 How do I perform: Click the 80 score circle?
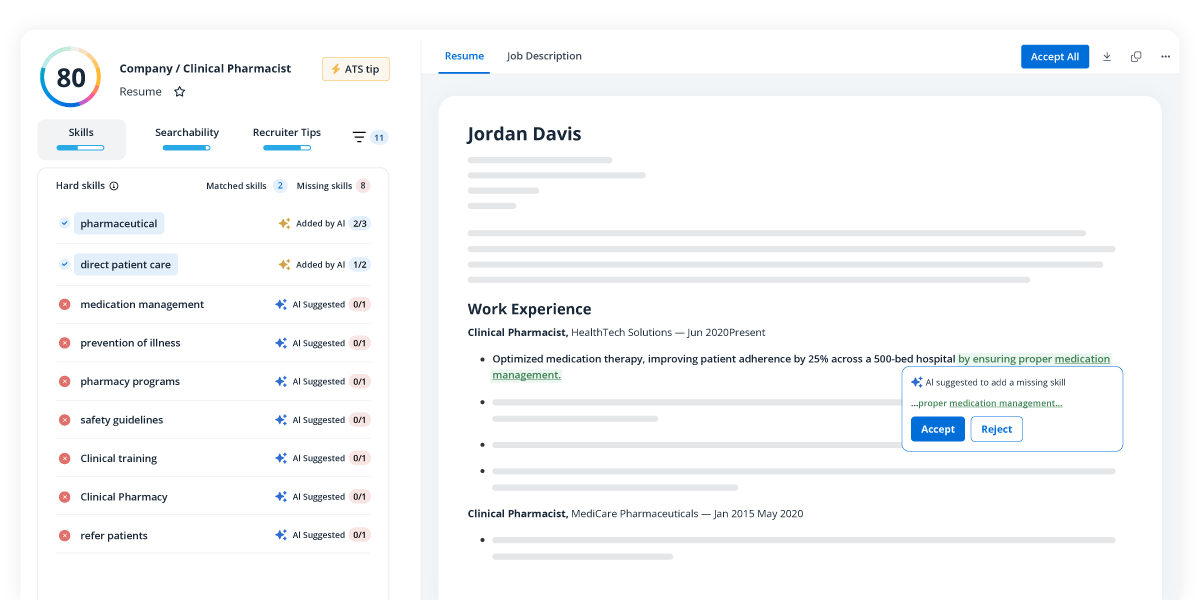coord(71,78)
